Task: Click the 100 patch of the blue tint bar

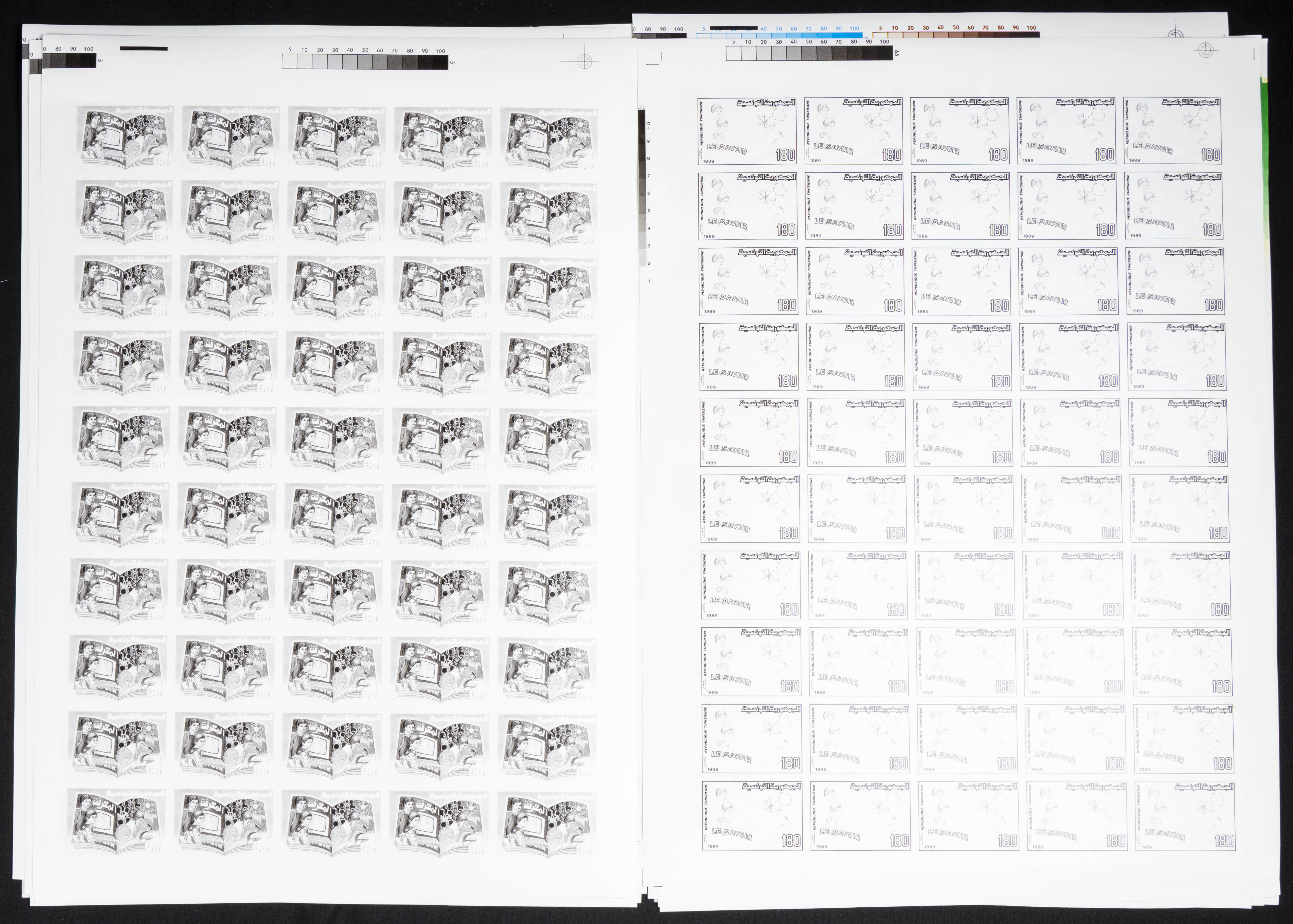Action: tap(854, 35)
